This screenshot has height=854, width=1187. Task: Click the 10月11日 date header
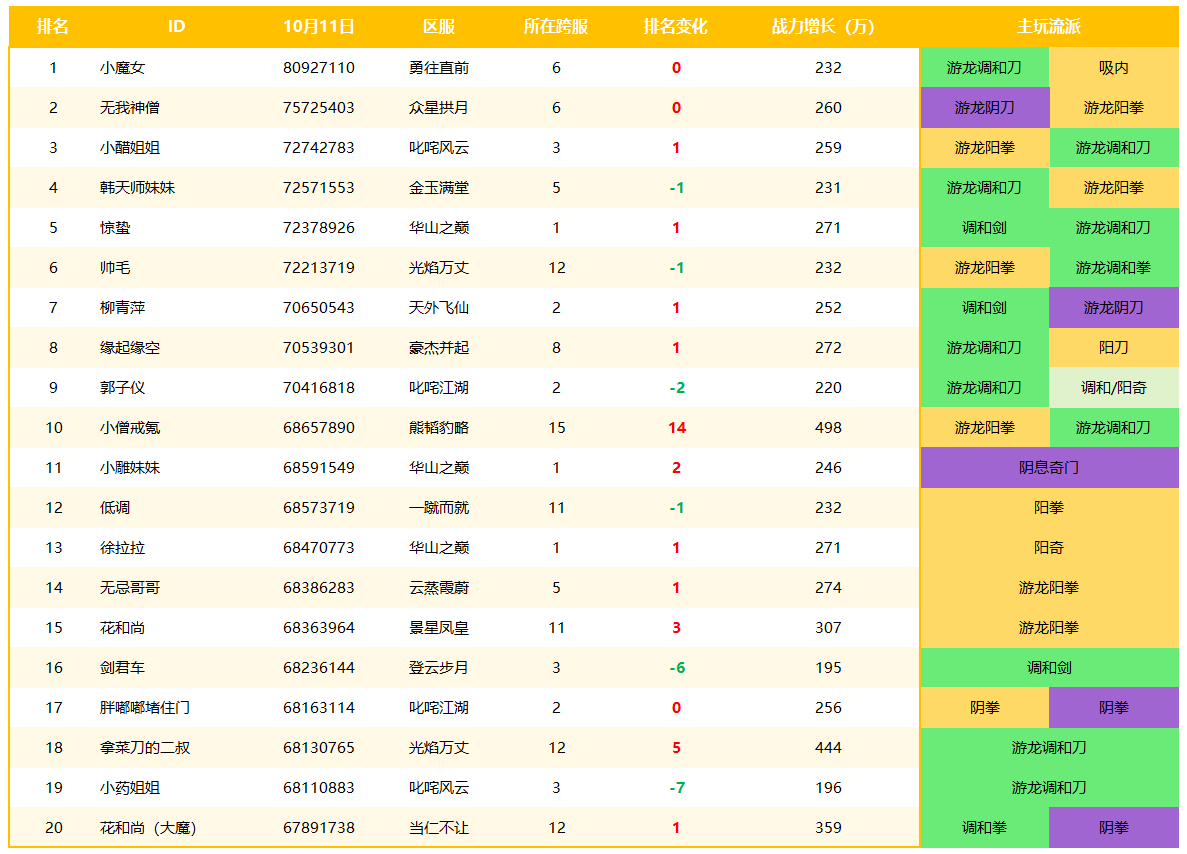click(x=319, y=27)
